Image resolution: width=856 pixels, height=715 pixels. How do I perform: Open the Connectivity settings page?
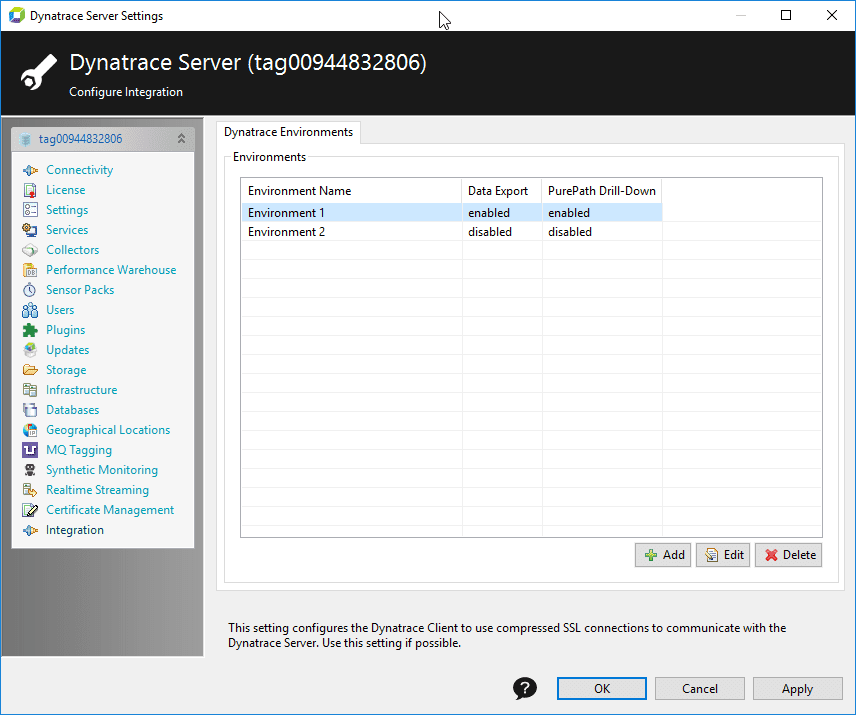tap(80, 170)
